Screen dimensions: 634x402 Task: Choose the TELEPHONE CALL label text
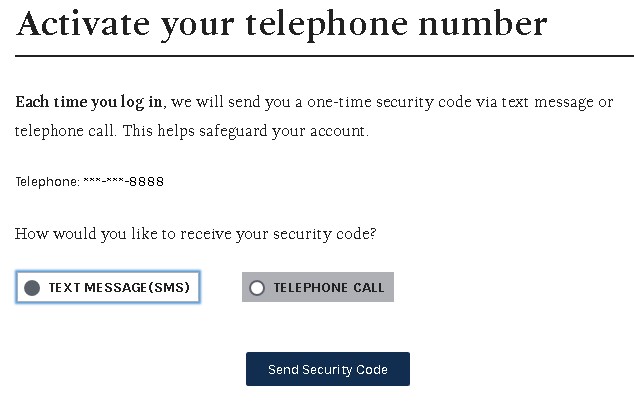(329, 288)
